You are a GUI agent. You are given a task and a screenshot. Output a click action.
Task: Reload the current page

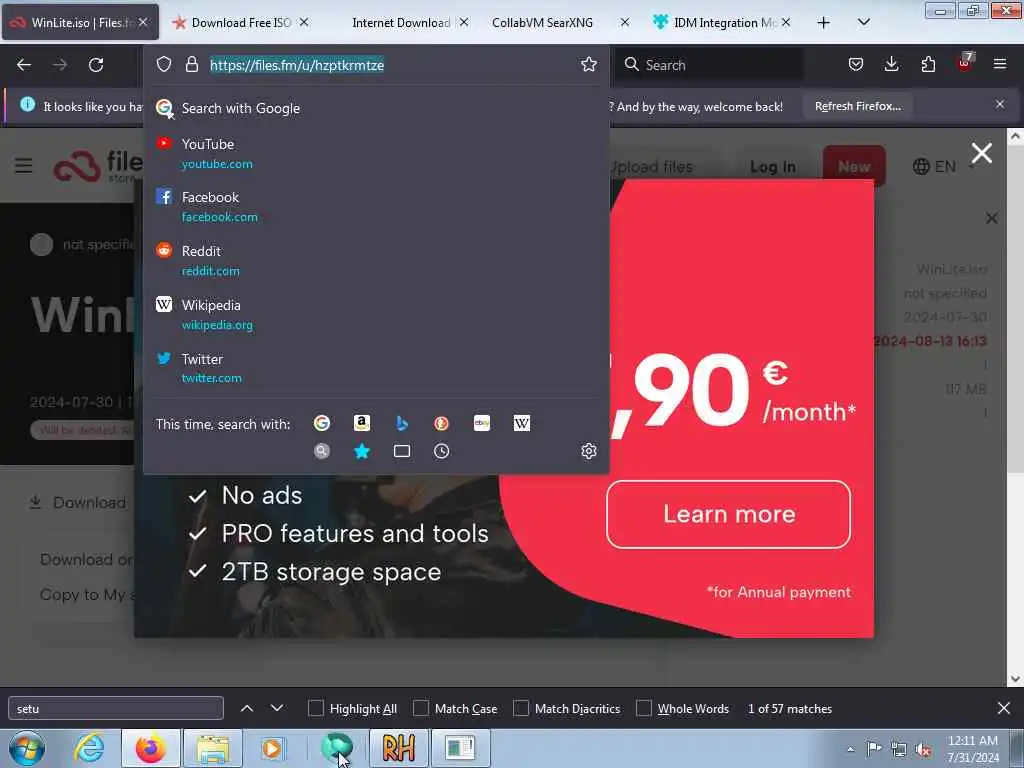point(96,65)
